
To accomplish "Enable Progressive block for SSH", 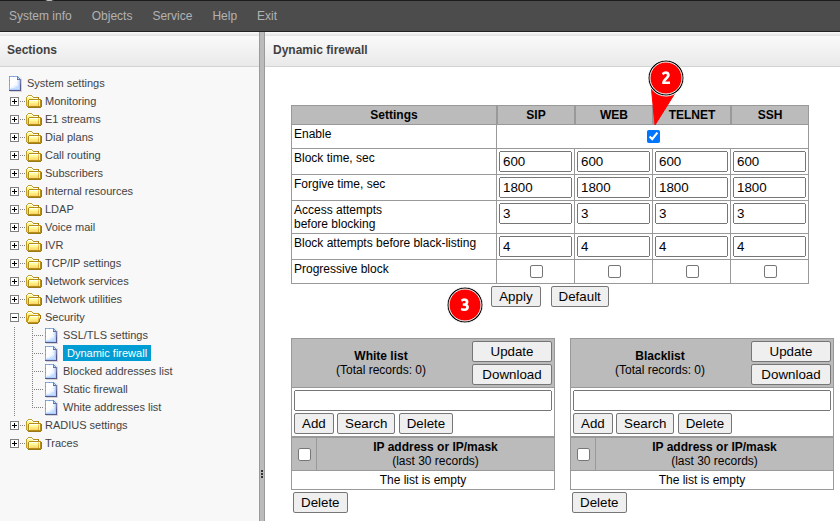I will click(x=770, y=271).
